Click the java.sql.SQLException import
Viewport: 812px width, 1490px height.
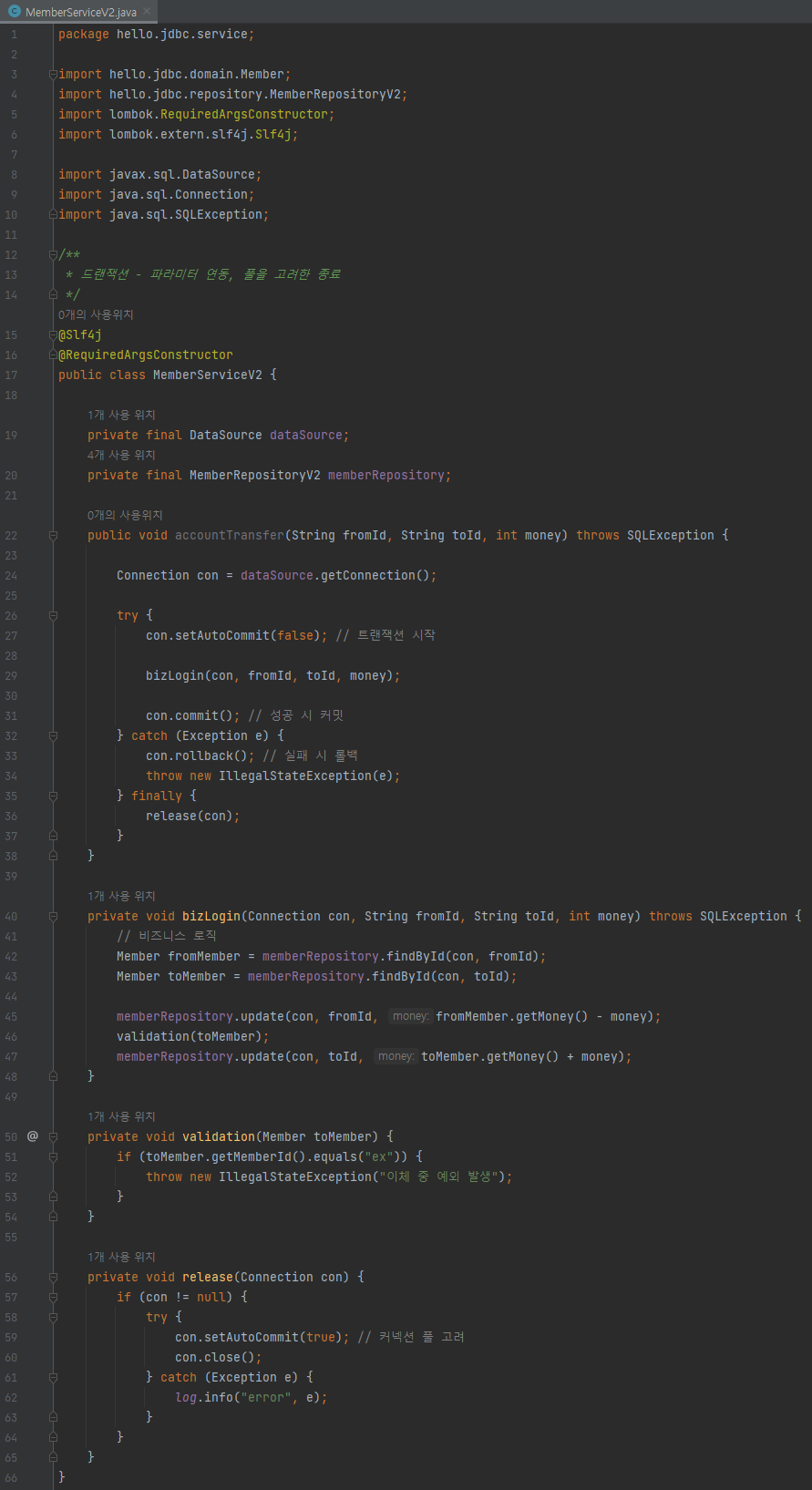(x=164, y=214)
